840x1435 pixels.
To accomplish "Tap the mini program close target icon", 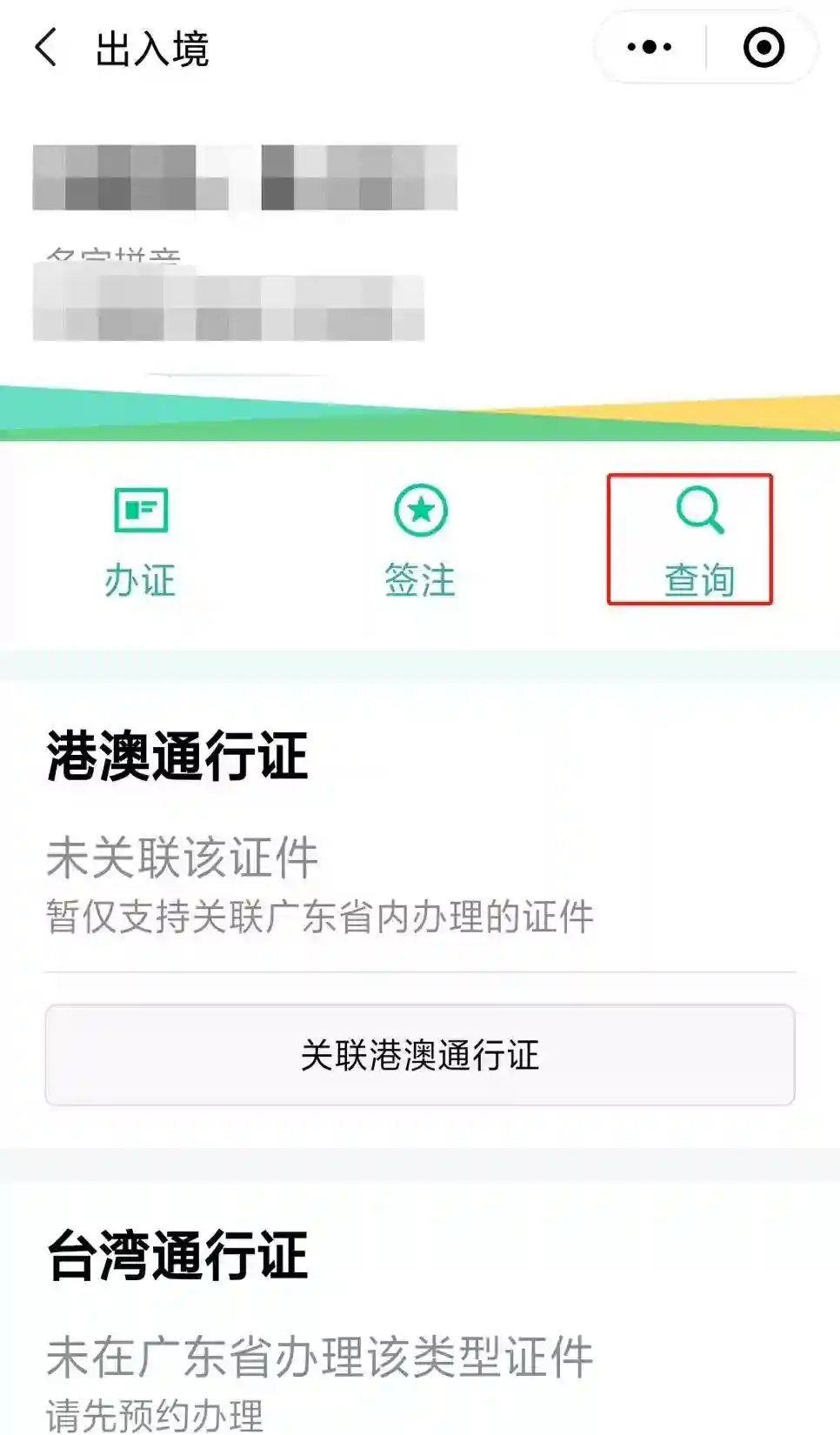I will [x=764, y=47].
